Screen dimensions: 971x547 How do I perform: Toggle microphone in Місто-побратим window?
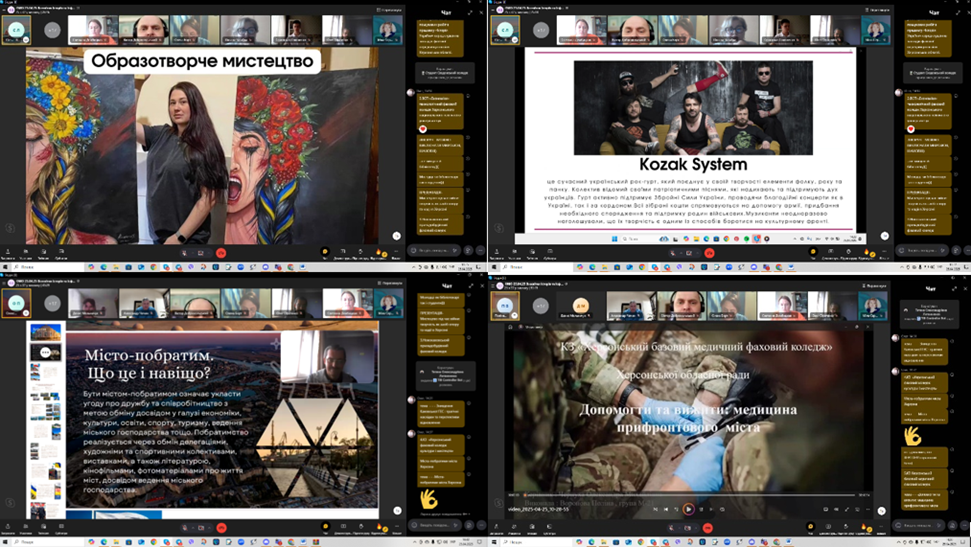point(185,527)
